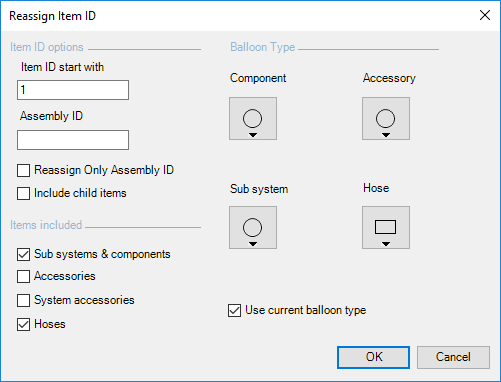The height and width of the screenshot is (382, 501).
Task: Toggle Use current balloon type
Action: (x=234, y=310)
